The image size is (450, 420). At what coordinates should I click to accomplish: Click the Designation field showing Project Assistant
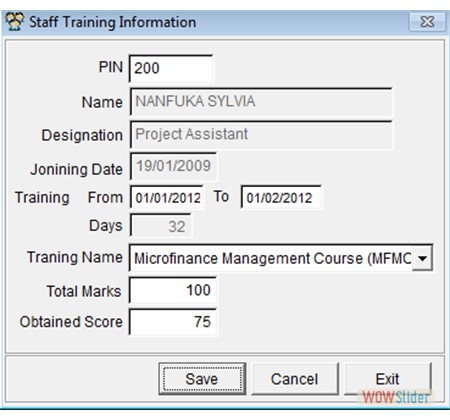[261, 135]
